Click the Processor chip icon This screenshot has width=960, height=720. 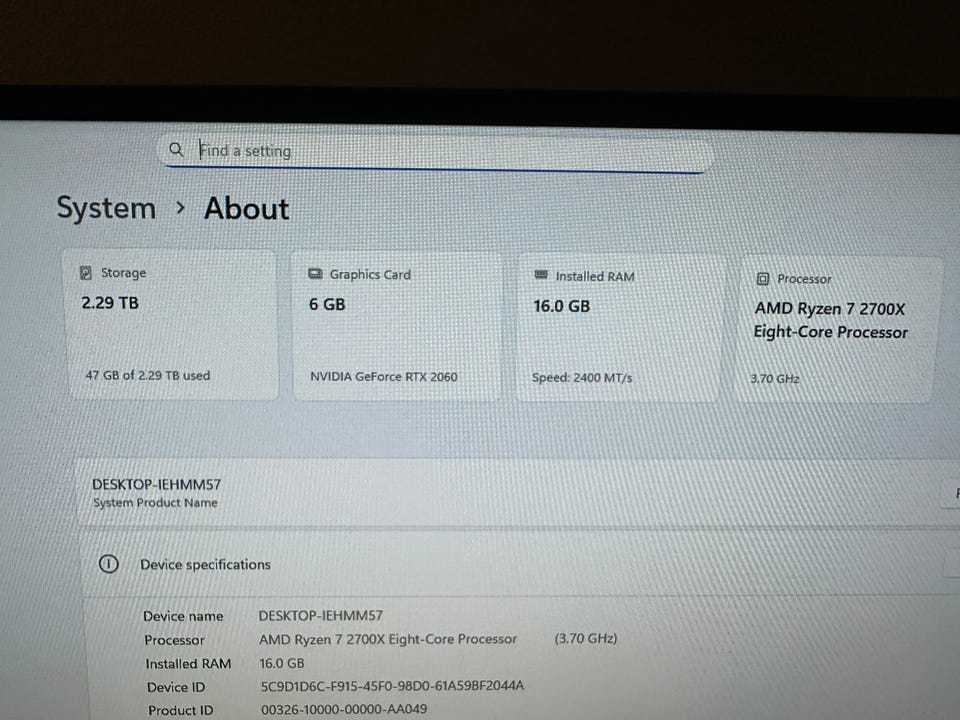tap(763, 279)
